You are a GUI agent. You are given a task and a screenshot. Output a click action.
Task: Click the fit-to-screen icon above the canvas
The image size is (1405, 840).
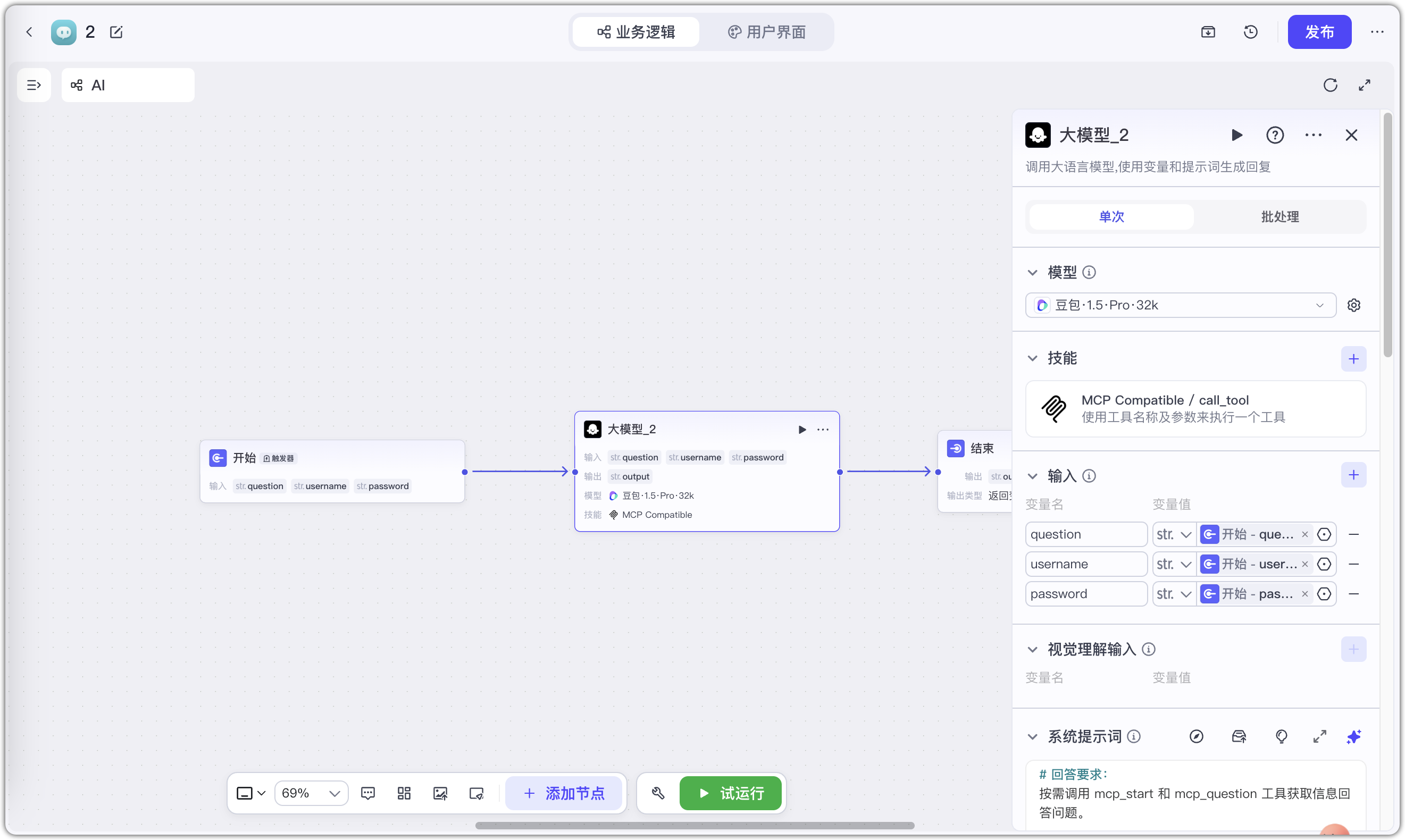click(1365, 85)
